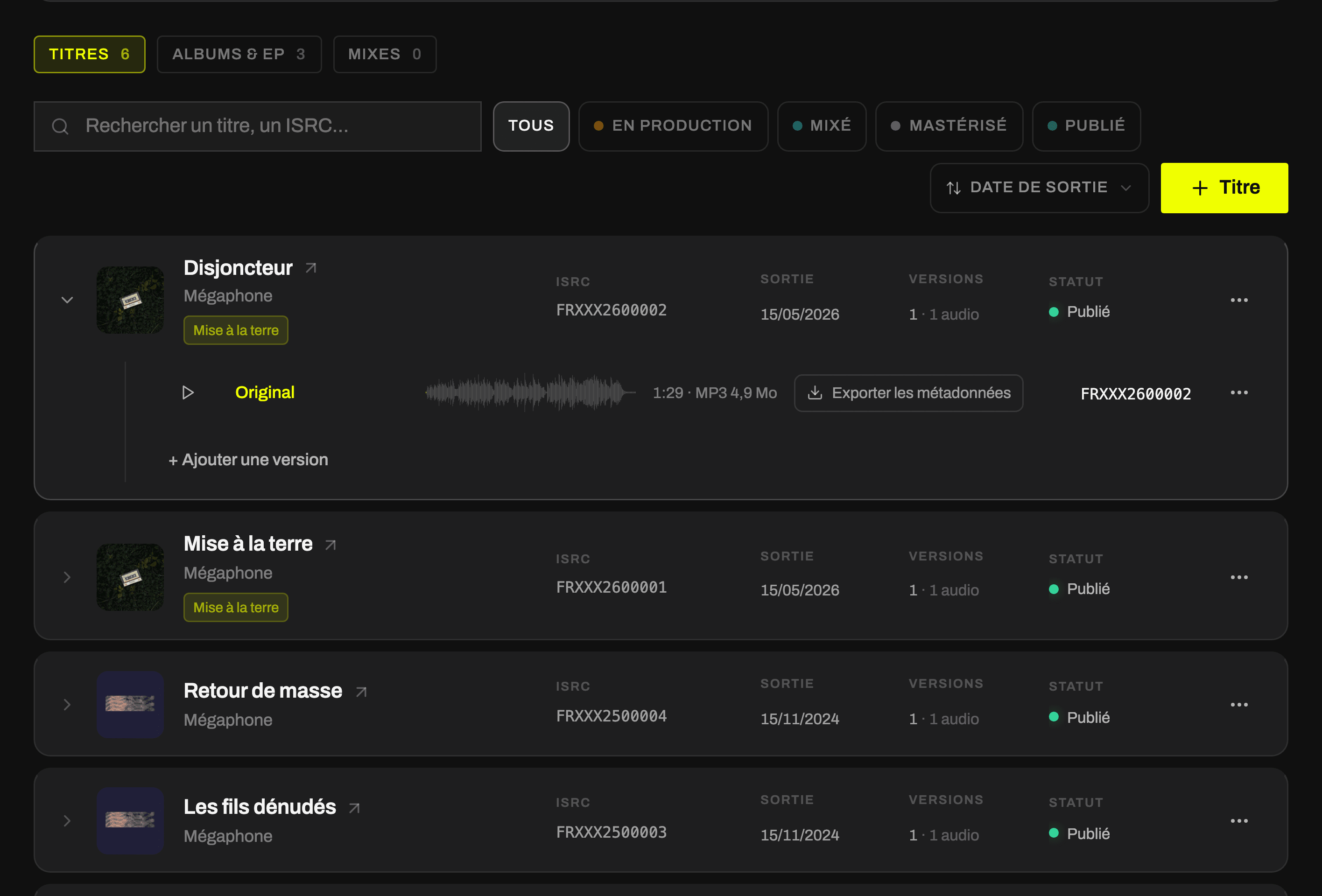Click the yellow + Titre button
Viewport: 1322px width, 896px height.
tap(1224, 188)
